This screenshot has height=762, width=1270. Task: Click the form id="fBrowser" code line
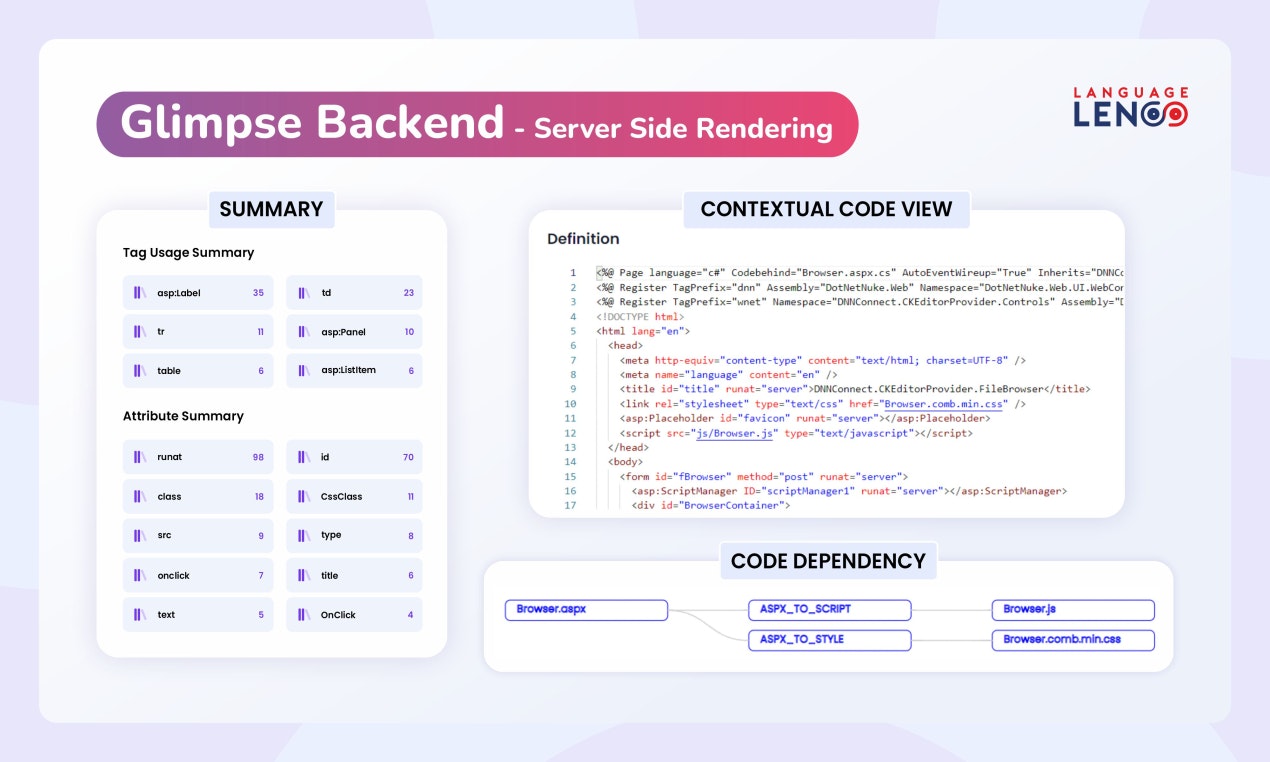[x=764, y=477]
